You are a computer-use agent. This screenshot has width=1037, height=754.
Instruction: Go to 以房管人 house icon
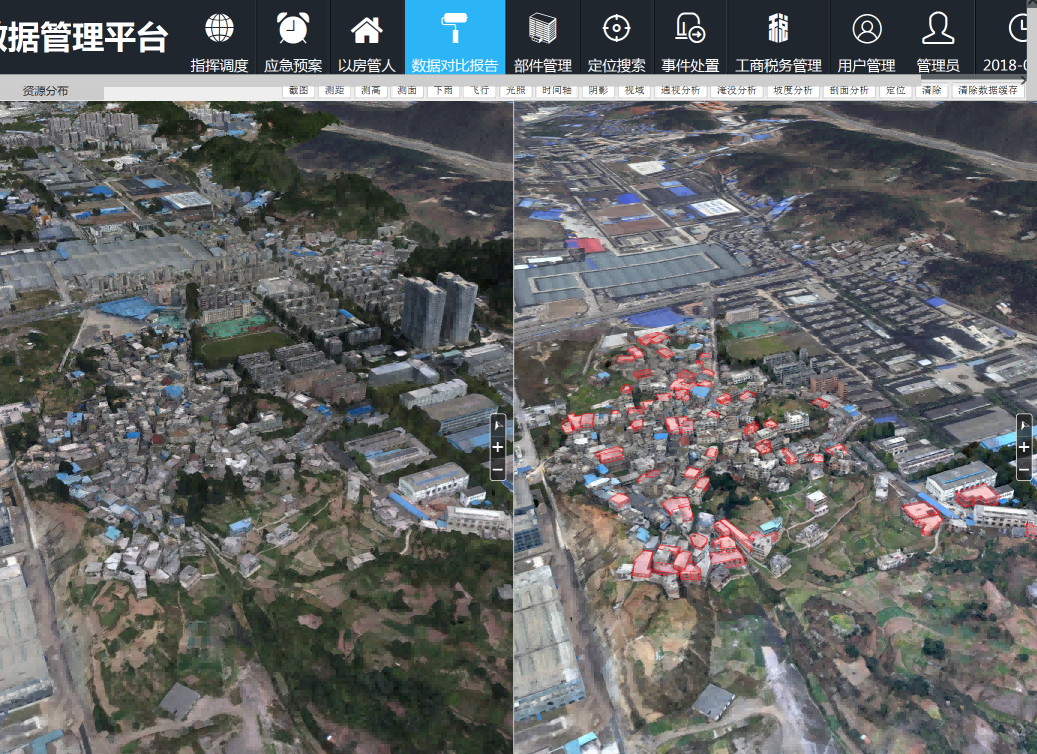pos(366,29)
